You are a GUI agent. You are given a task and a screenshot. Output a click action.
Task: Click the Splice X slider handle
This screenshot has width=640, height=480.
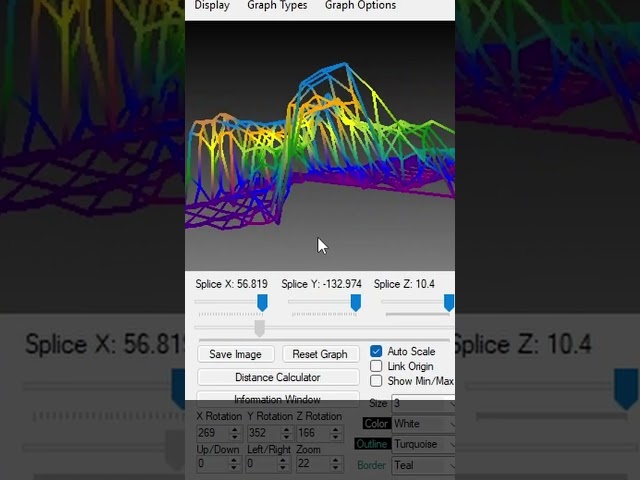point(262,303)
